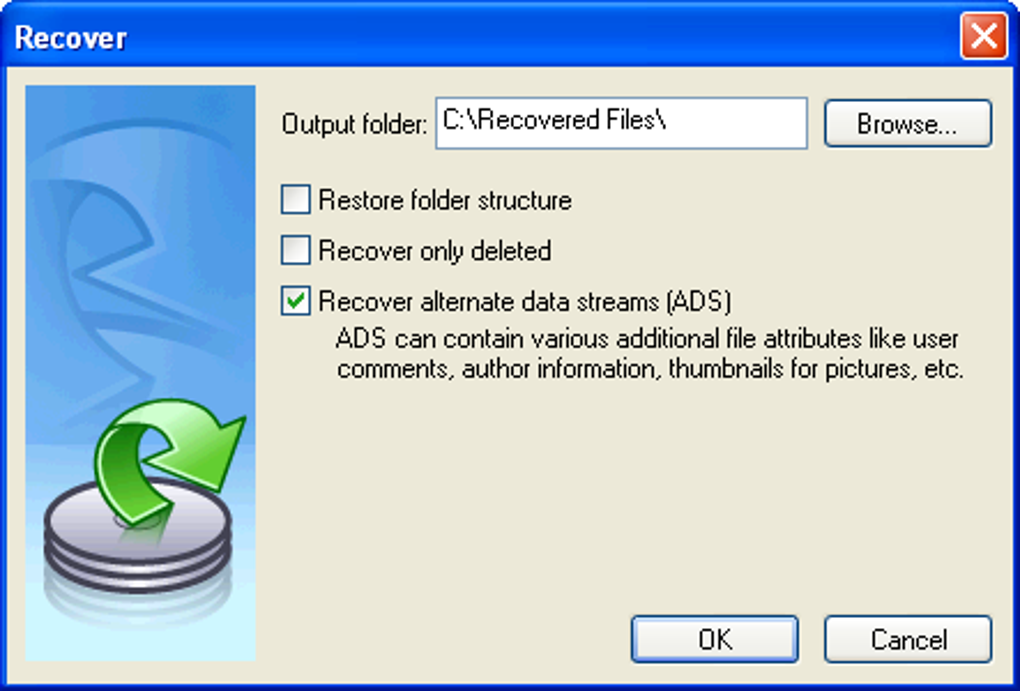
Task: Close the Recover dialog with the red X
Action: click(984, 36)
